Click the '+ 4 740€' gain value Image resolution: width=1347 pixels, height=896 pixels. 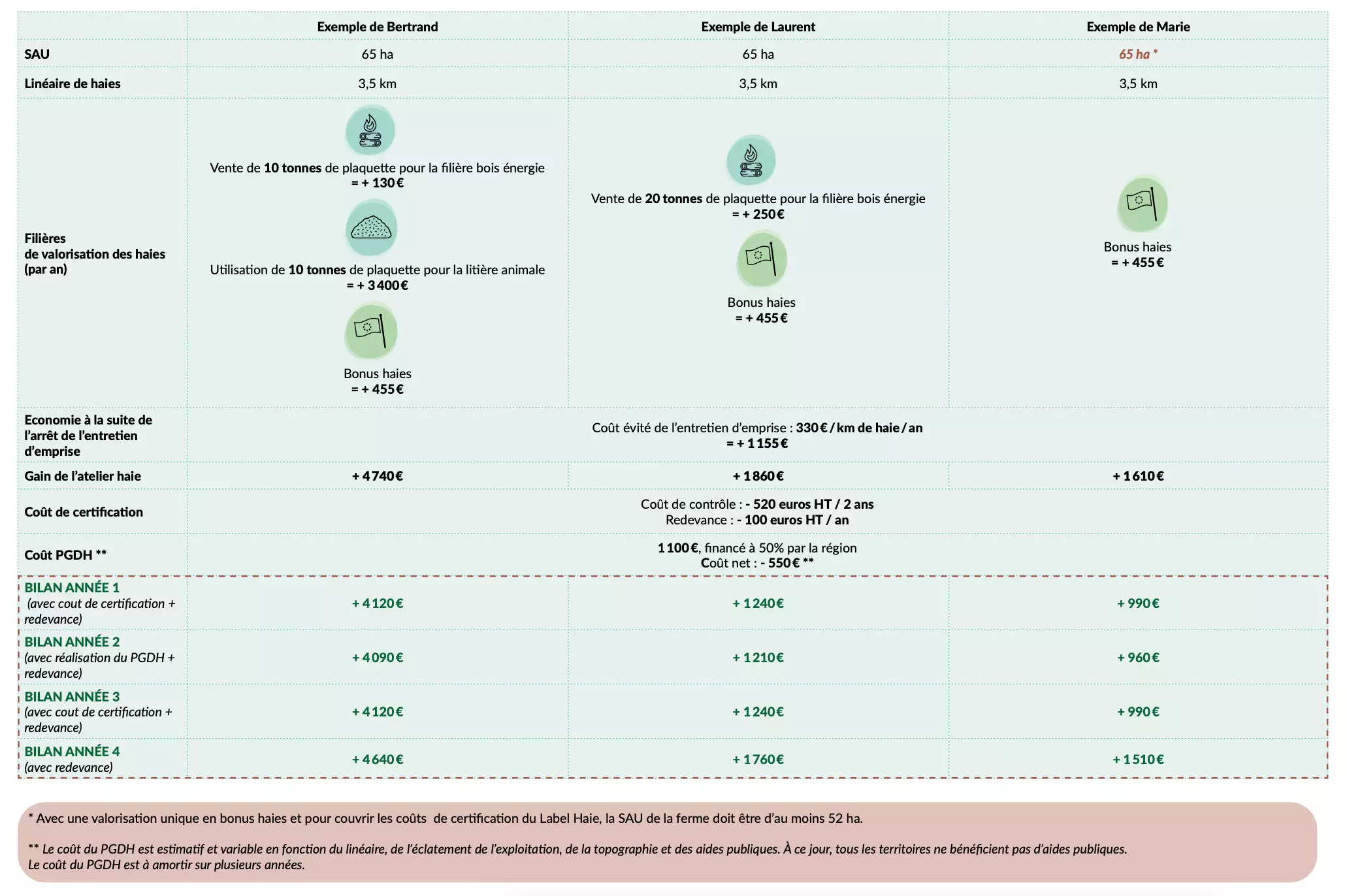378,476
